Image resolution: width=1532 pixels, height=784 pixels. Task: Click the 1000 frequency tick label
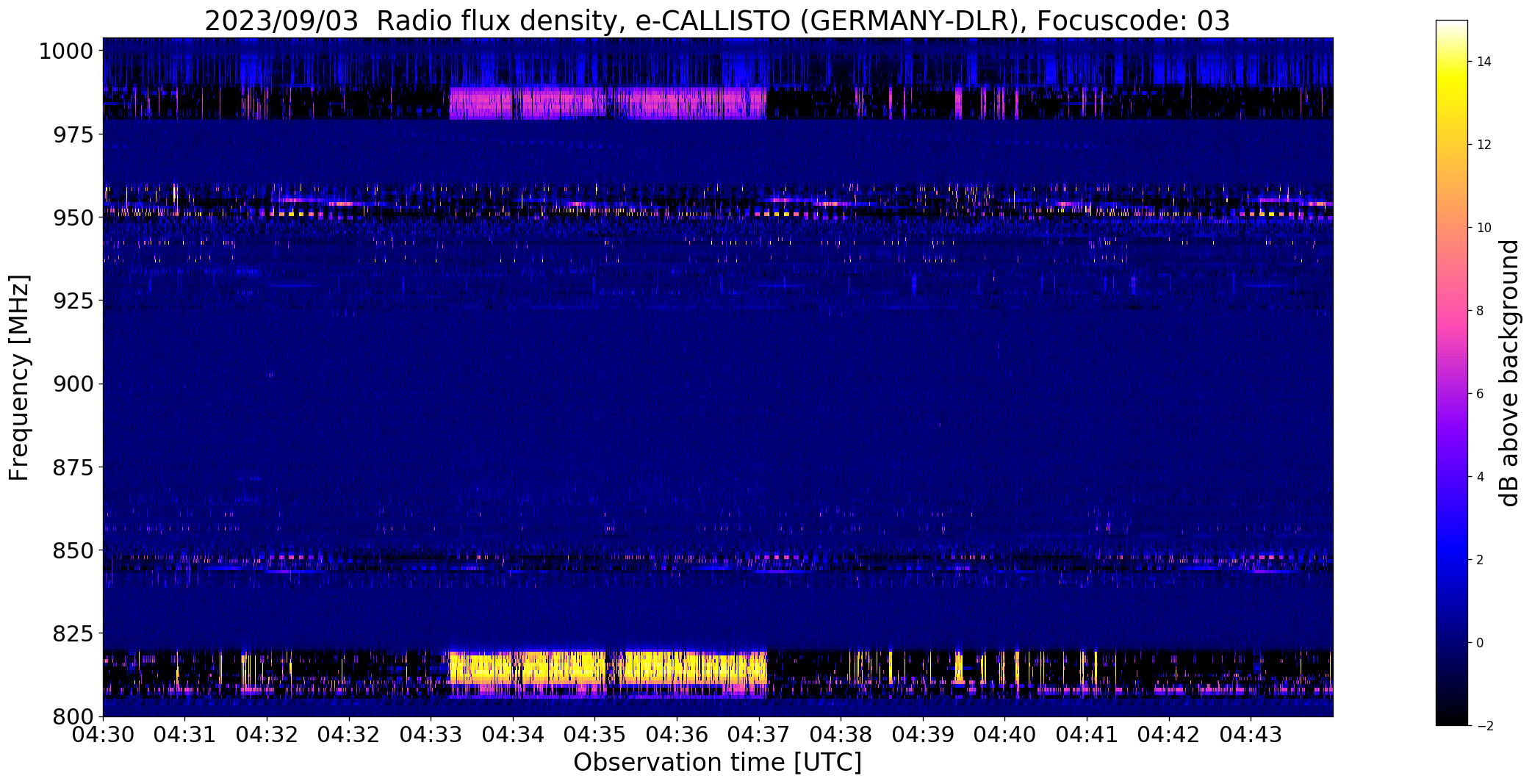click(x=65, y=51)
